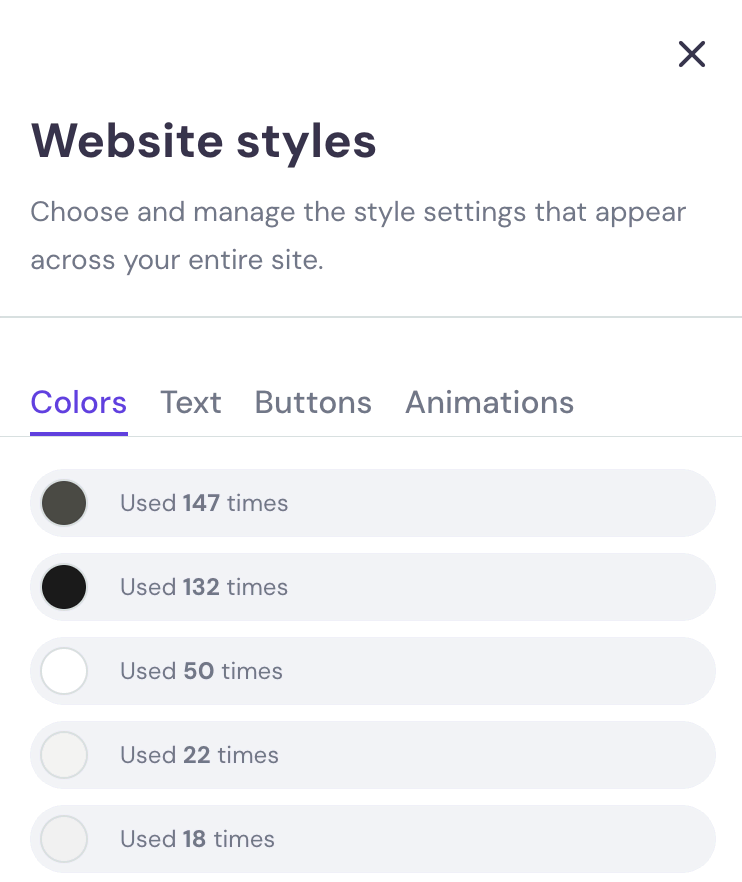Select the white swatch used 50 times
This screenshot has width=742, height=882.
[x=64, y=671]
